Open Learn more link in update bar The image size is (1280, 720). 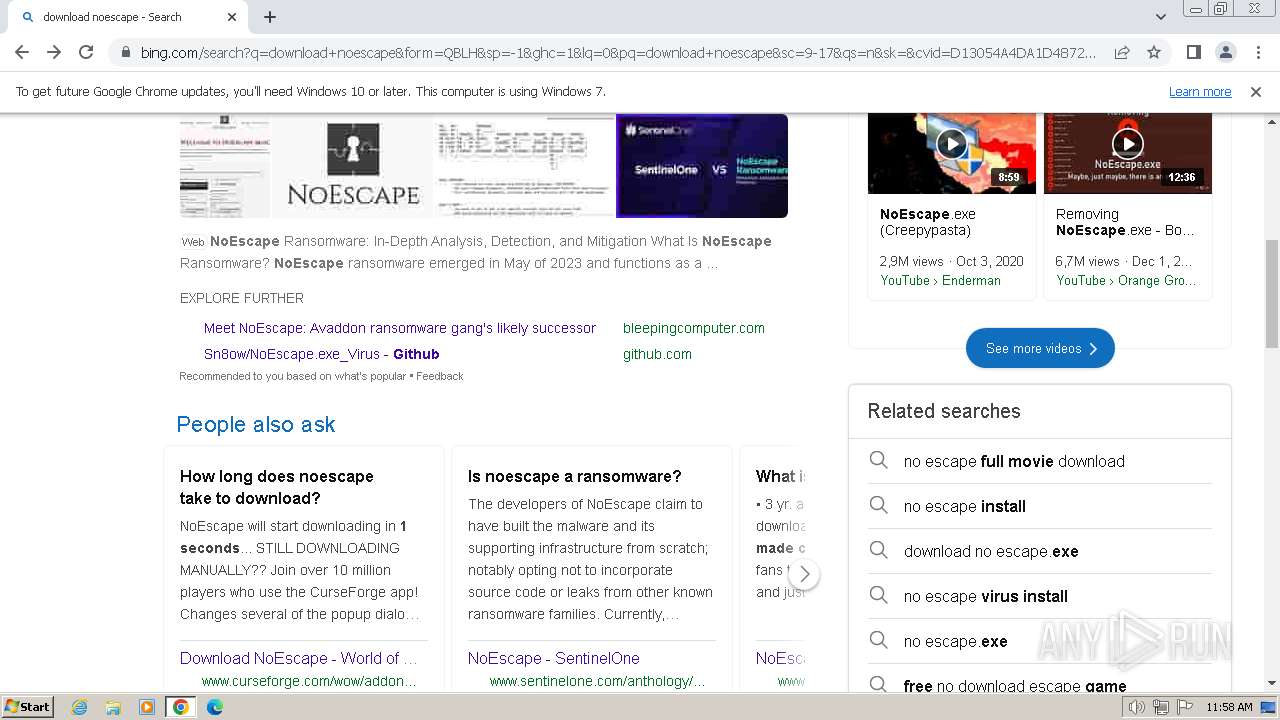[x=1200, y=92]
